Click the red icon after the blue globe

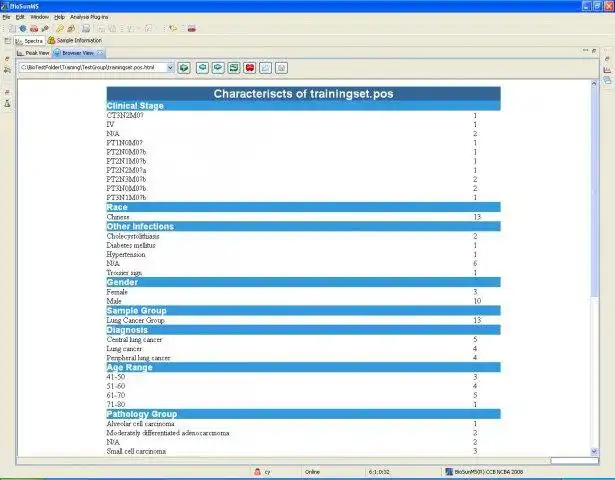coord(34,28)
